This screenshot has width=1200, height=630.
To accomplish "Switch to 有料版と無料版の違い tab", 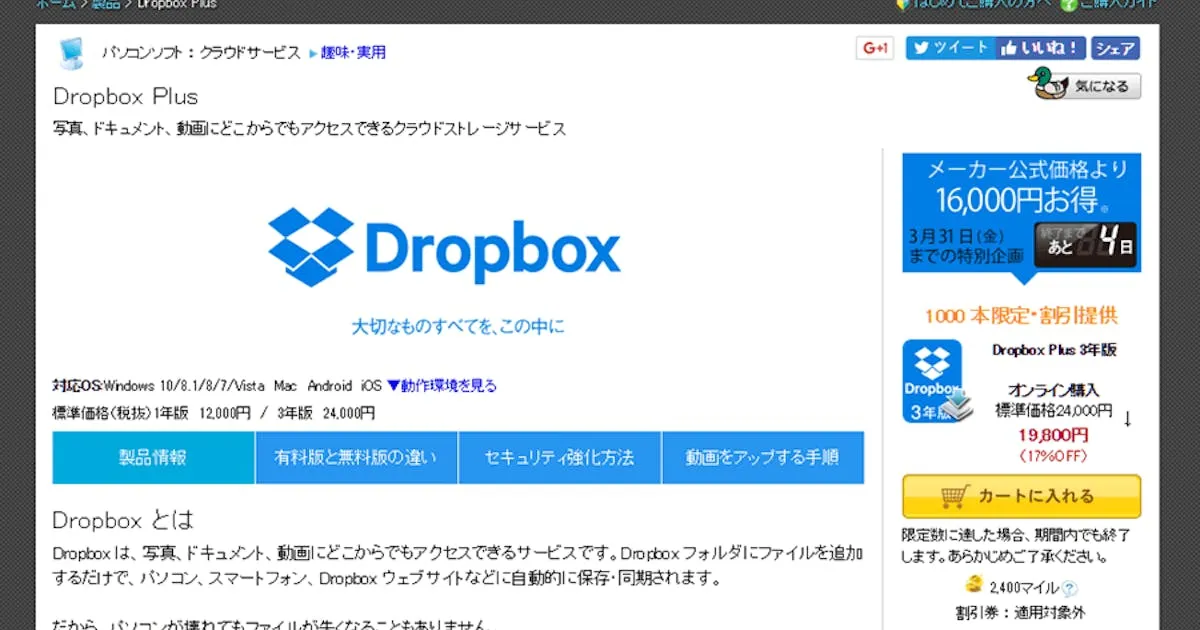I will pyautogui.click(x=356, y=458).
